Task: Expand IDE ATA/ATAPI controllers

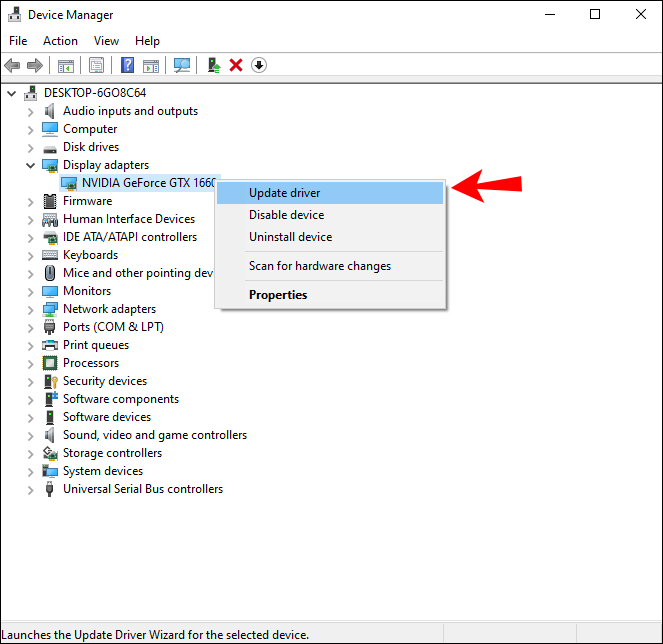Action: point(30,238)
